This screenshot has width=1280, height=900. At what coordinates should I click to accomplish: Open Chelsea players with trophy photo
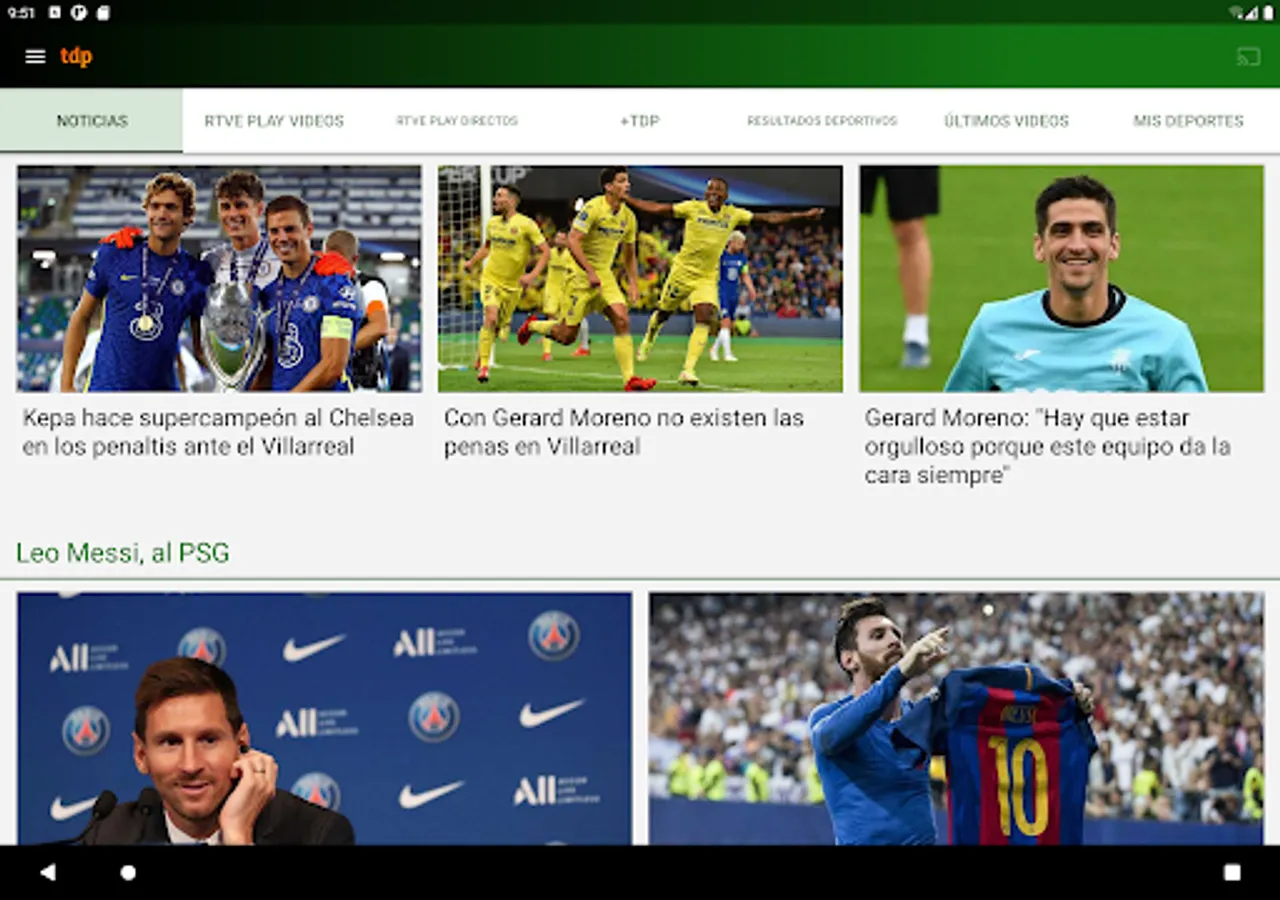click(219, 278)
